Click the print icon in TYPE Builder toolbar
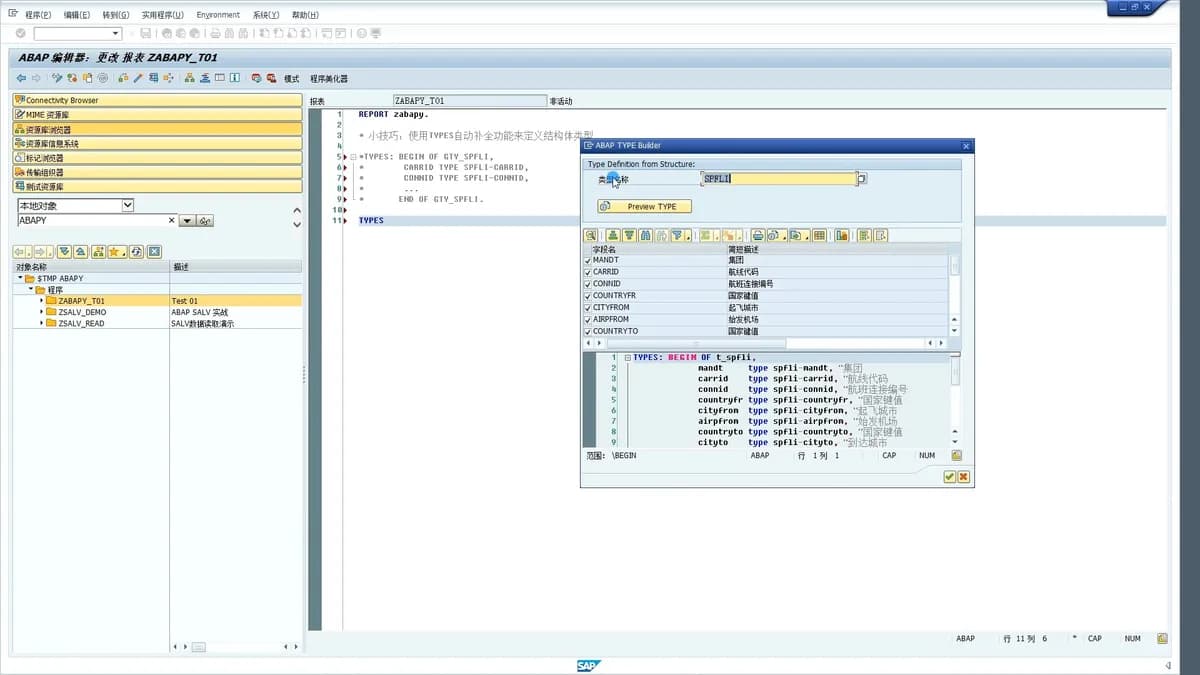This screenshot has height=675, width=1200. (x=759, y=235)
